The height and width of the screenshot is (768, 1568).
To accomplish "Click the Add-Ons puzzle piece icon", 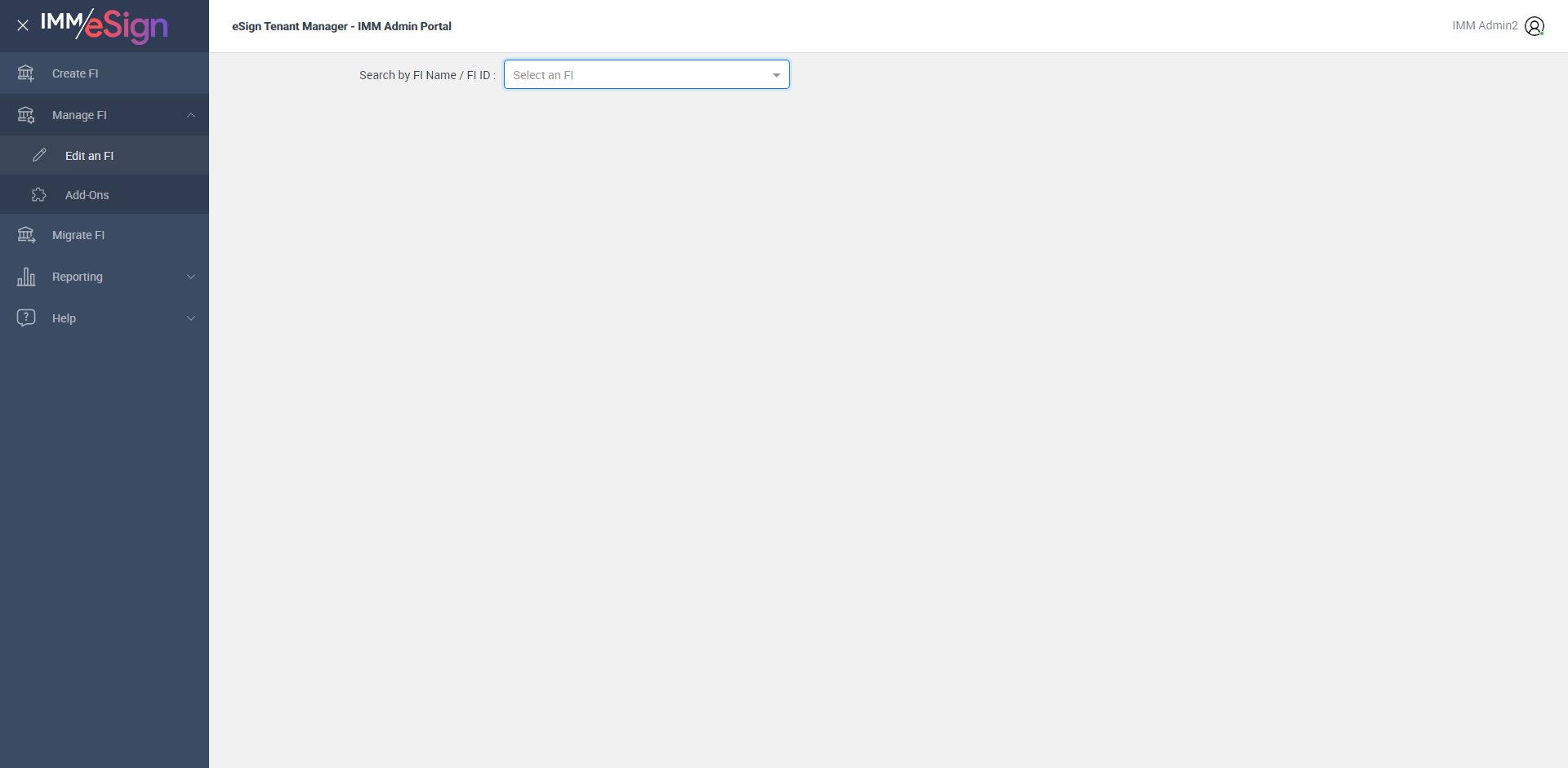I will (x=39, y=194).
